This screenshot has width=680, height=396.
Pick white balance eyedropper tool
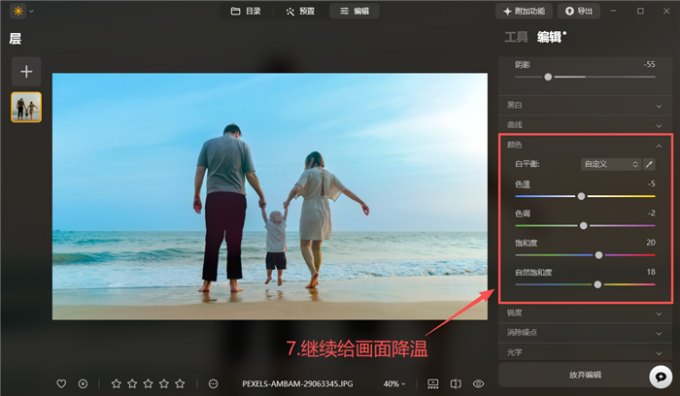click(x=649, y=164)
